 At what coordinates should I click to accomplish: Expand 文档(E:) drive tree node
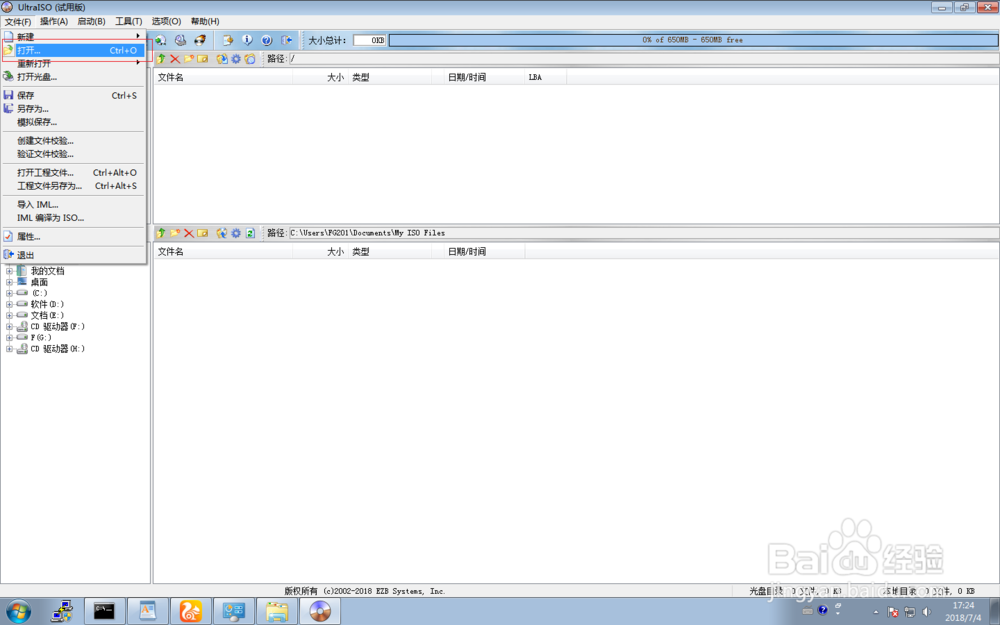click(10, 315)
